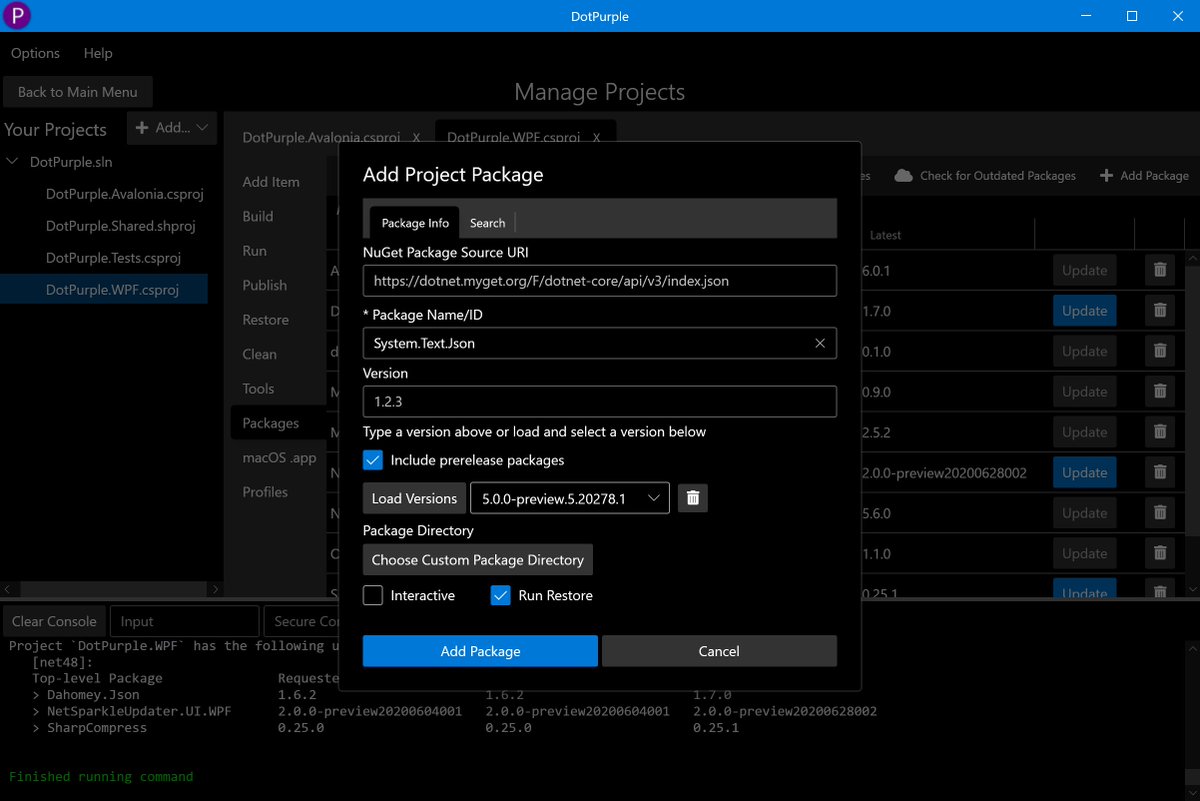Select DotPurple.Tests.csproj in project tree

coord(113,258)
